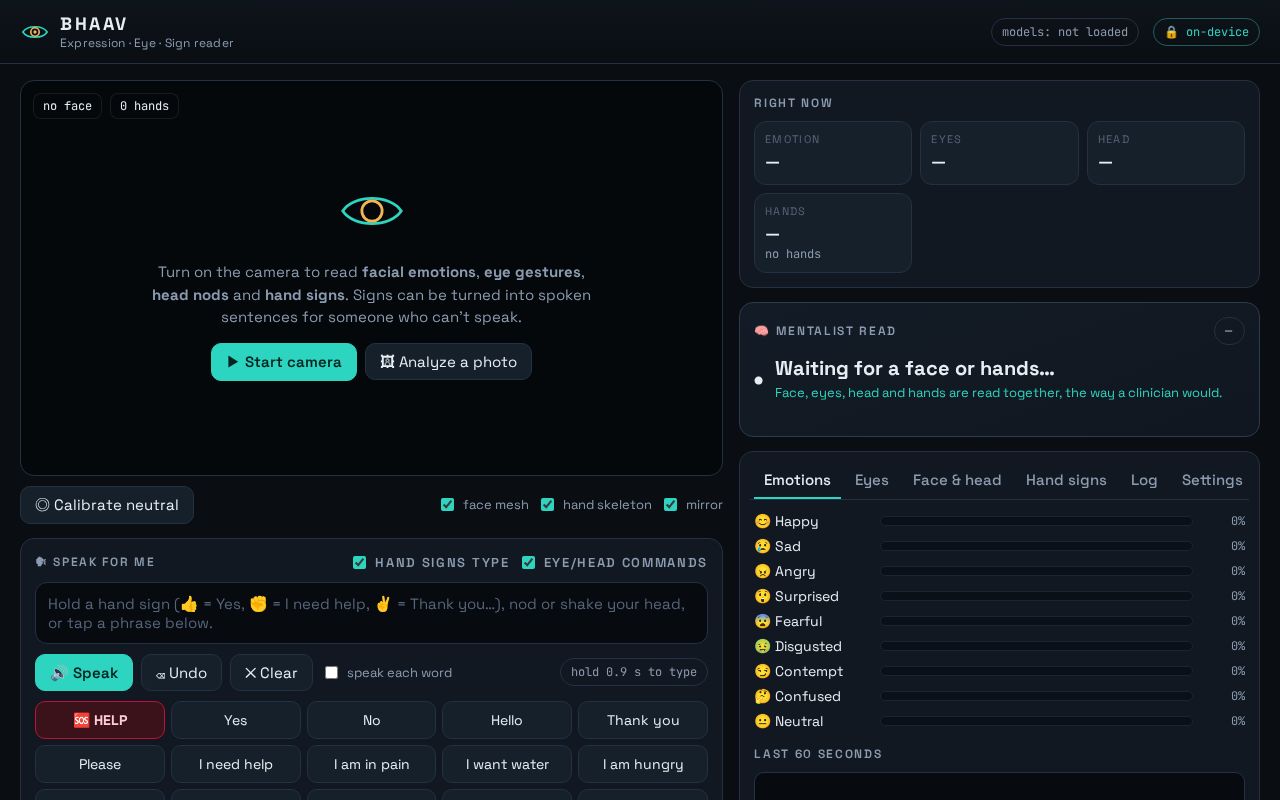Click the hold 0.9 s to type badge
This screenshot has width=1280, height=800.
click(x=634, y=672)
